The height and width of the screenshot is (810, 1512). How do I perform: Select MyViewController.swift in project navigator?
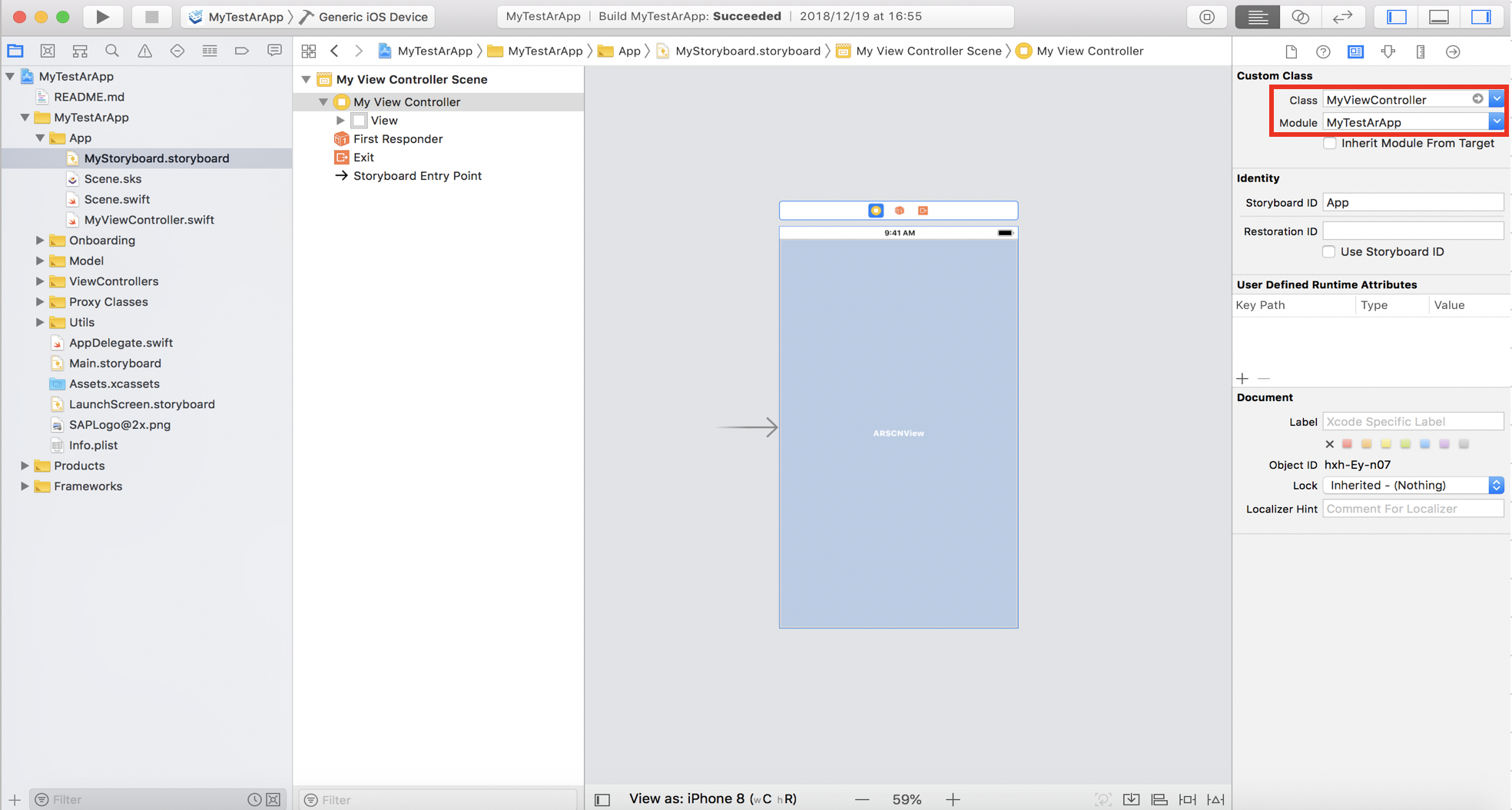[148, 220]
